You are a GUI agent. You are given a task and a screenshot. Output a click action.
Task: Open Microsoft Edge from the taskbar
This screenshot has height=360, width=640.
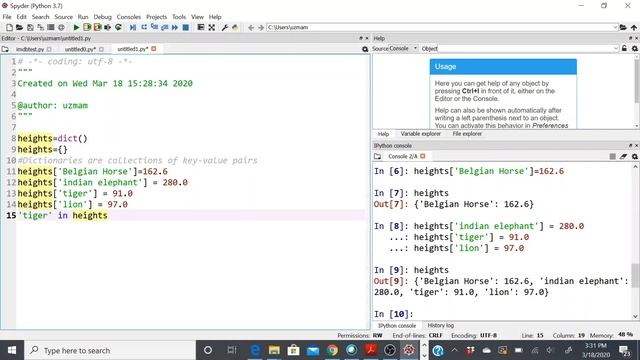(255, 350)
